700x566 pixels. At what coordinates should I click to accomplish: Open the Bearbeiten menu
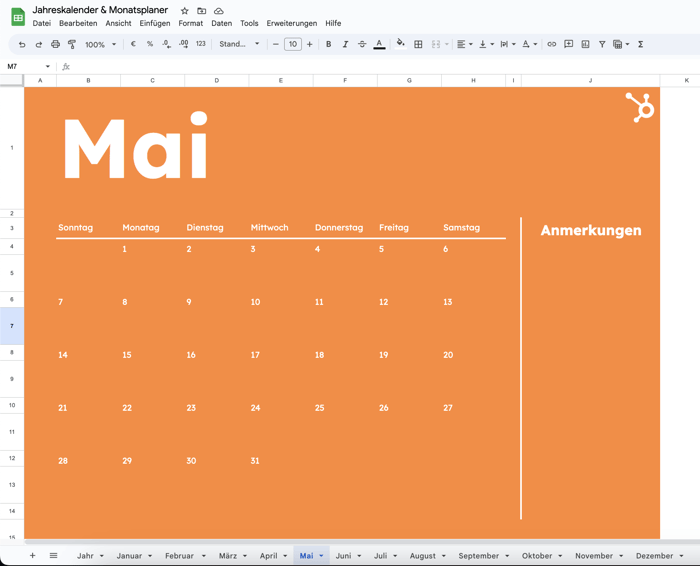pyautogui.click(x=78, y=23)
